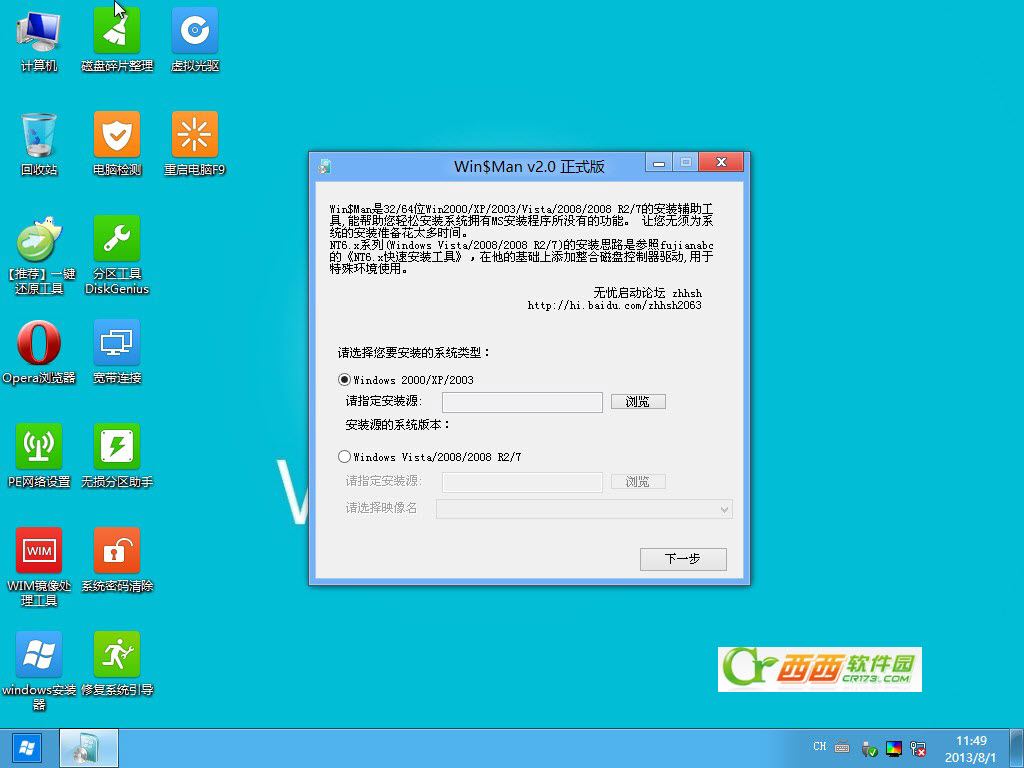Close the Win$Man window
The height and width of the screenshot is (768, 1024).
[721, 163]
